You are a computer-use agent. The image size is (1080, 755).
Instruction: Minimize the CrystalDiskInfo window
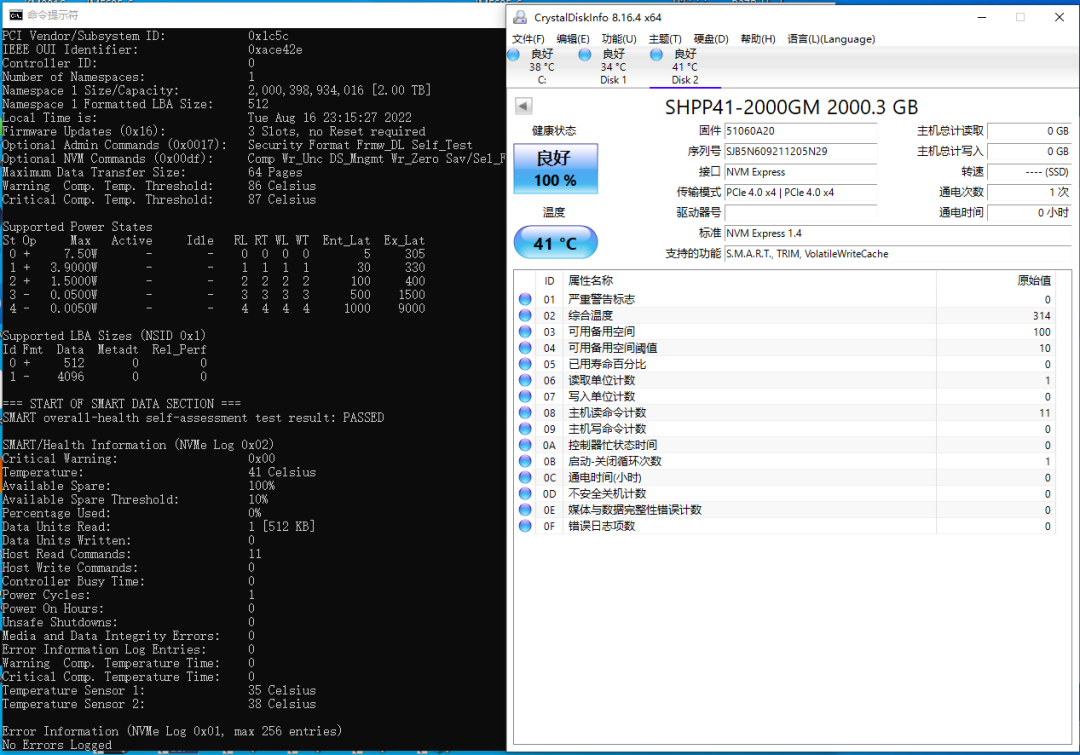pos(982,17)
